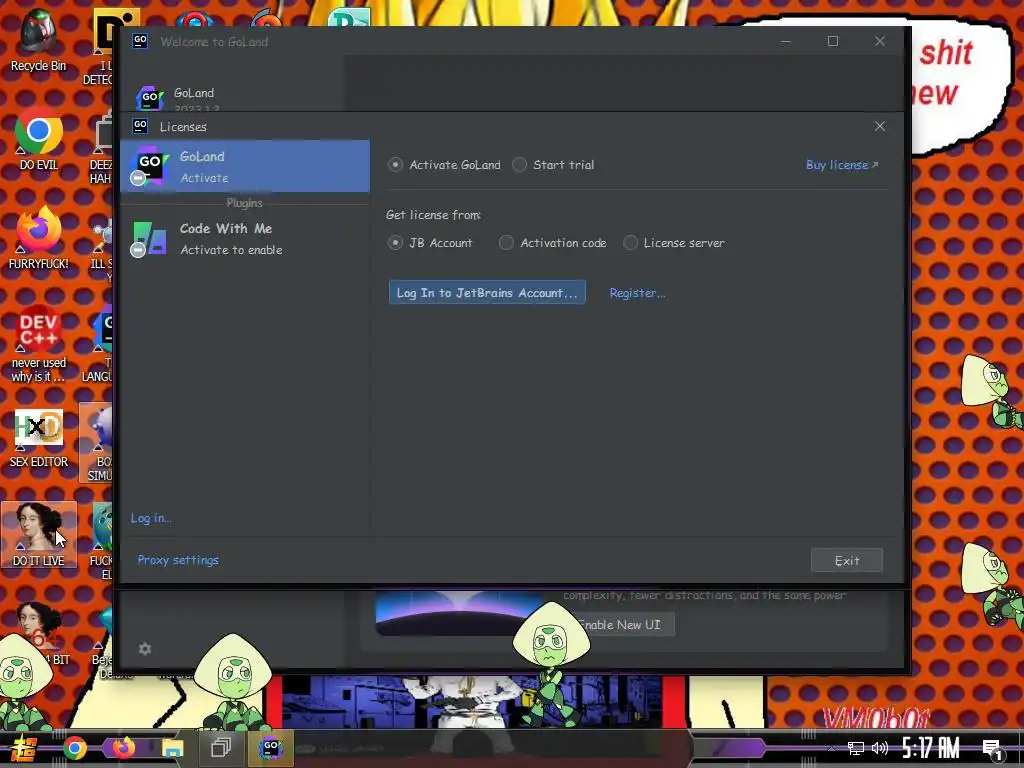
Task: Click the 5:17 AM taskbar clock
Action: (931, 748)
